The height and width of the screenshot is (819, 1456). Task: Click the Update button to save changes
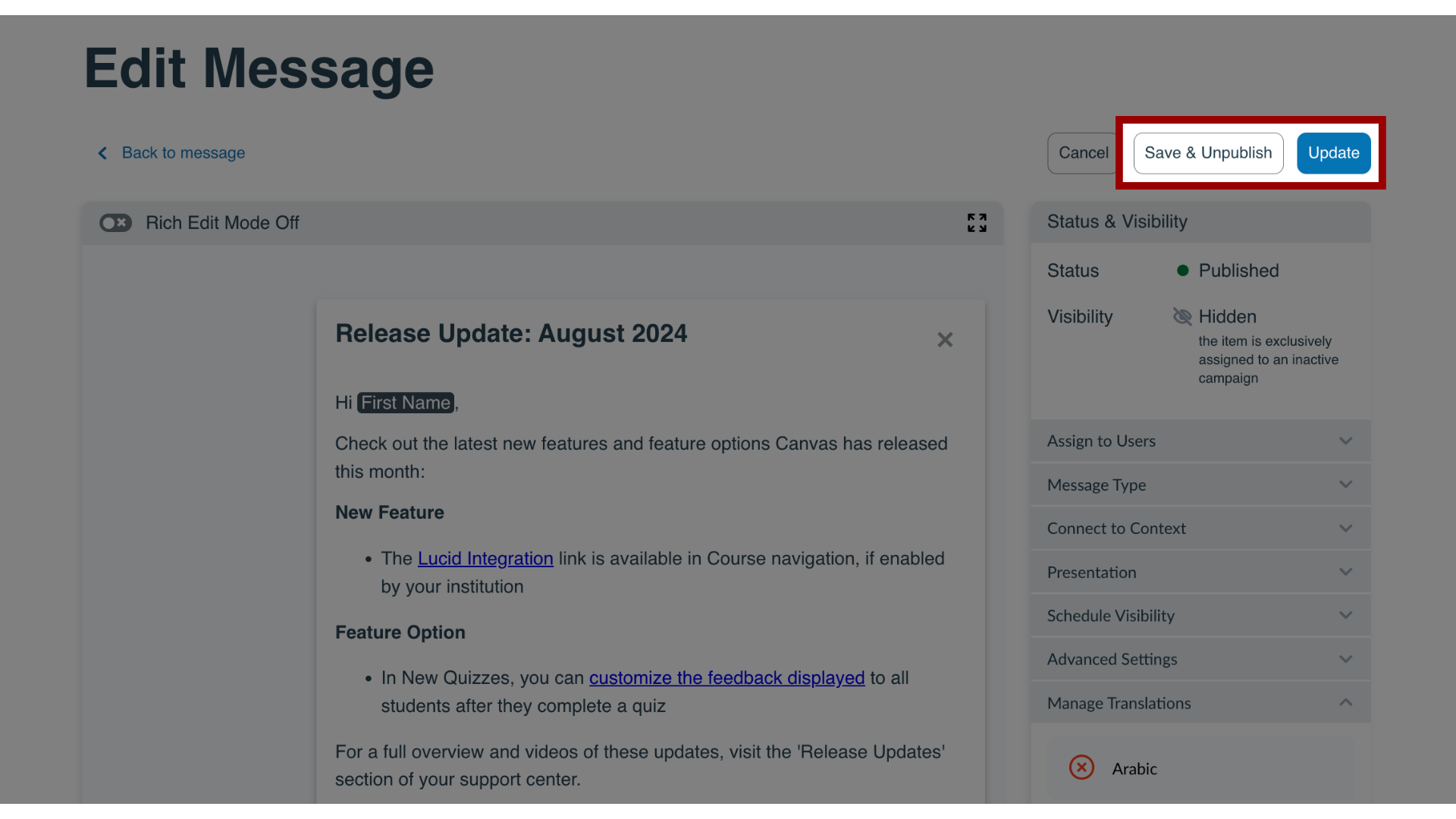1334,153
